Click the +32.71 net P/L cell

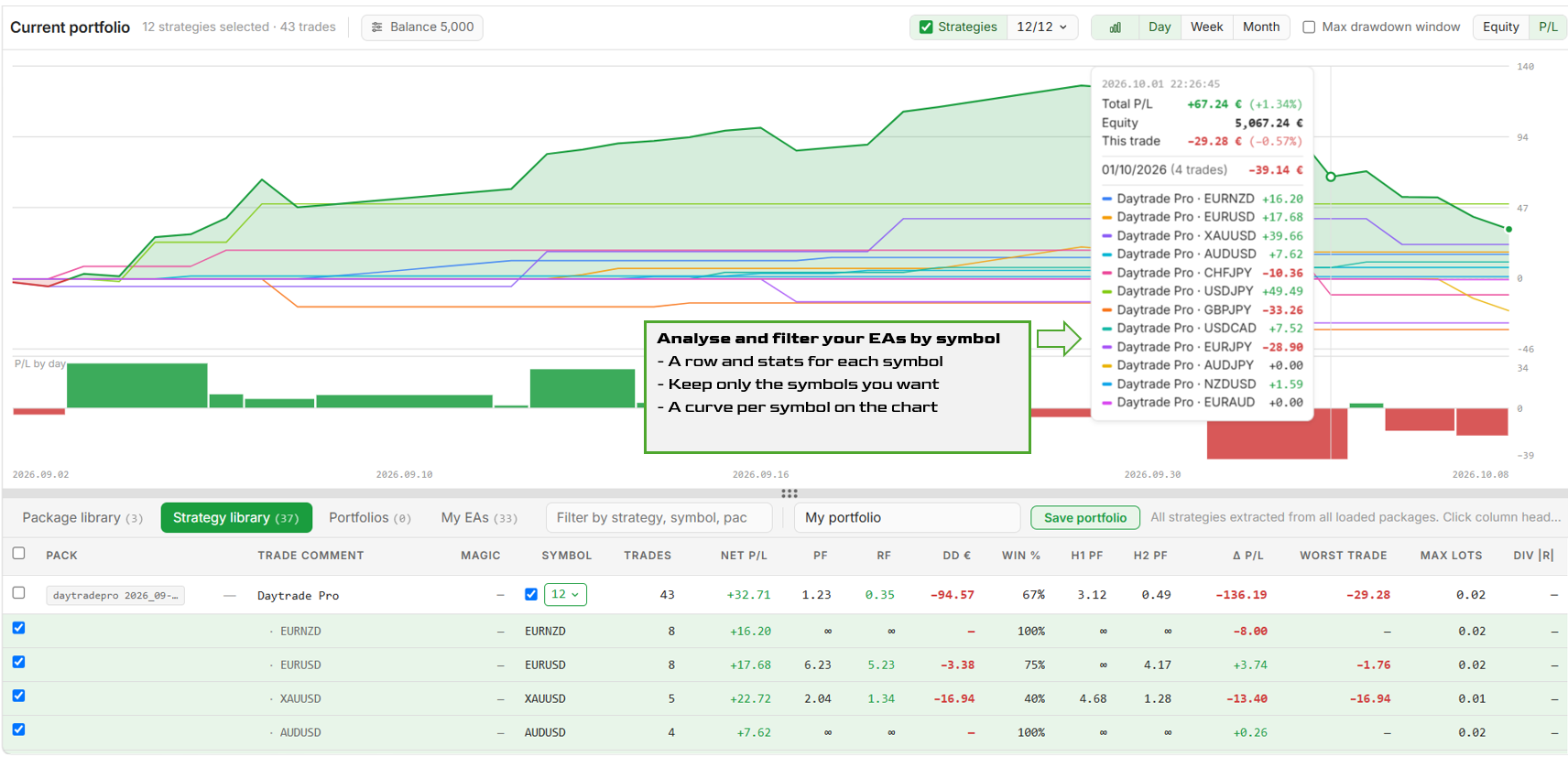point(748,595)
